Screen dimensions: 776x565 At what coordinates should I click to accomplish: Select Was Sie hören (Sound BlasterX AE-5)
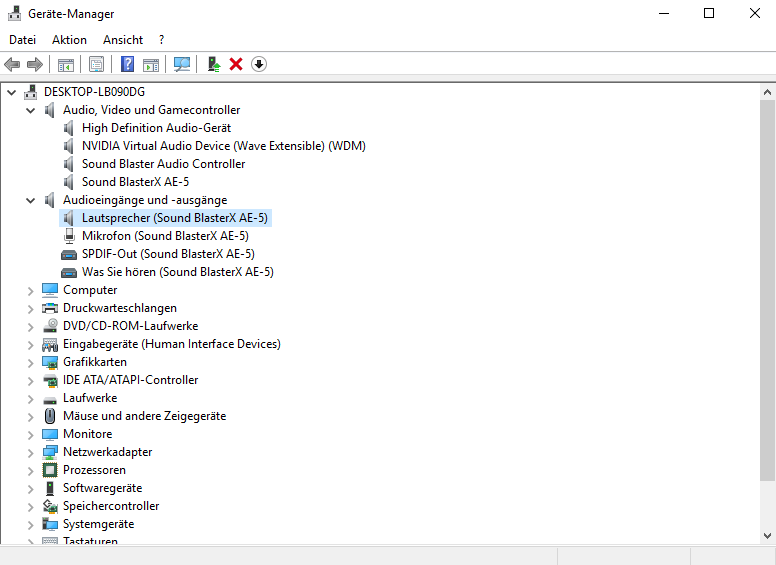(x=178, y=272)
